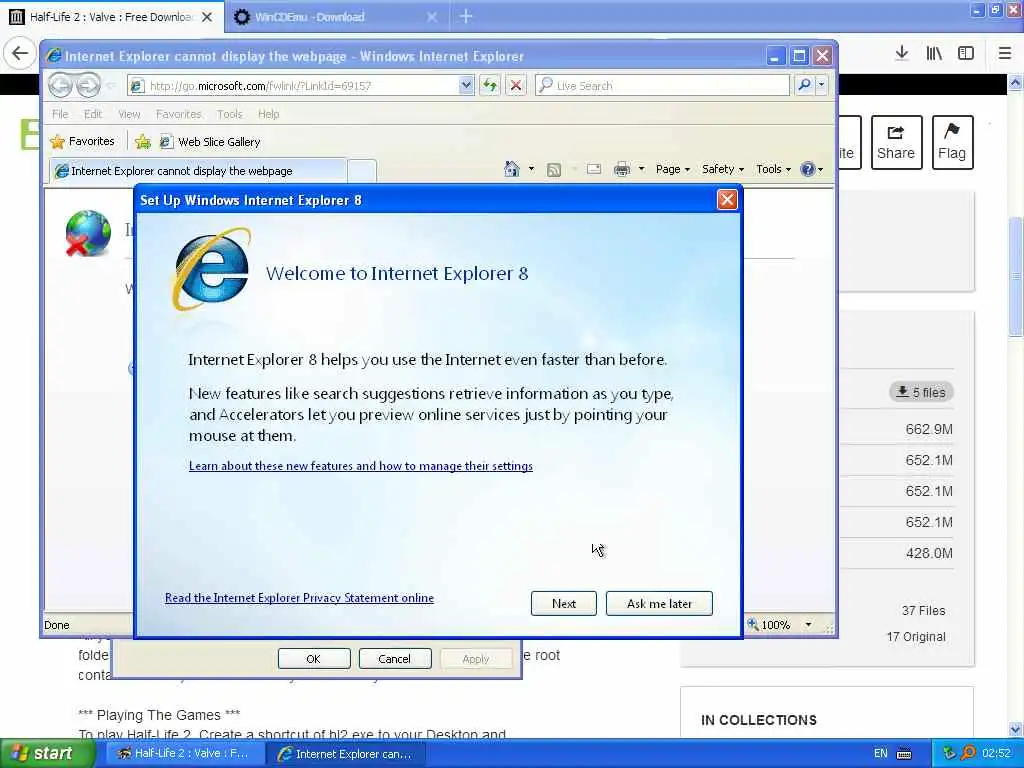Open the IE Edit menu

93,114
